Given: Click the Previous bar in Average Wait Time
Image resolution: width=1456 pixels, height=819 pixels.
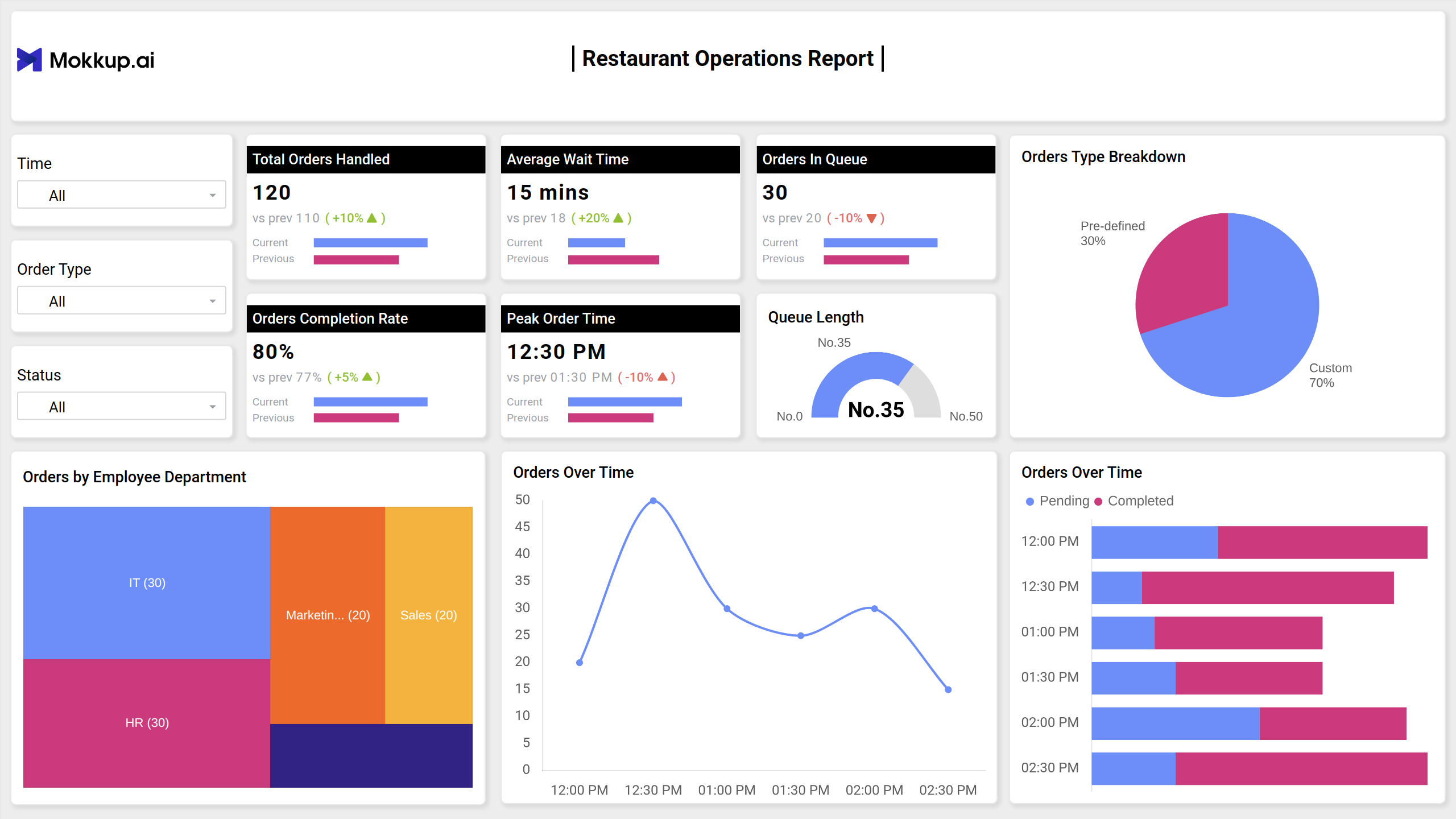Looking at the screenshot, I should coord(614,260).
